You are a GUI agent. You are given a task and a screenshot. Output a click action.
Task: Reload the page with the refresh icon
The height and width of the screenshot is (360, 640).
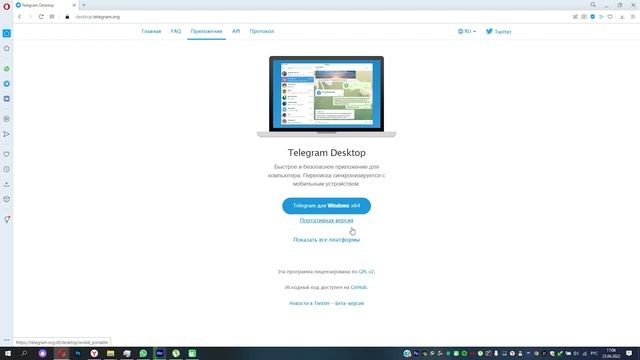(x=41, y=17)
